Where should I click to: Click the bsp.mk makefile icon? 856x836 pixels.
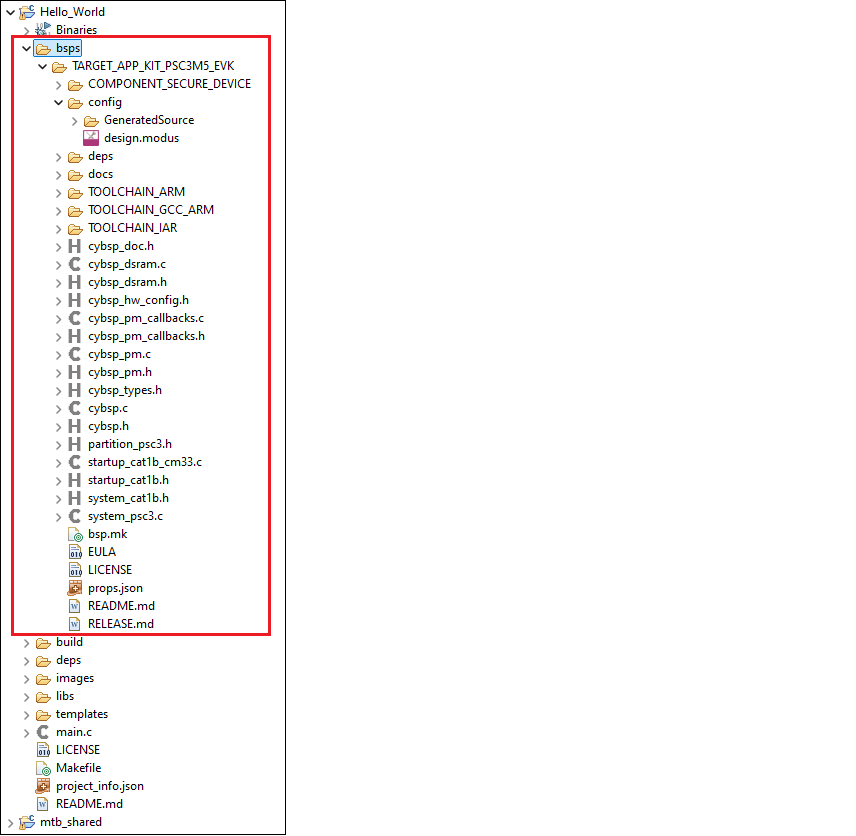click(75, 534)
